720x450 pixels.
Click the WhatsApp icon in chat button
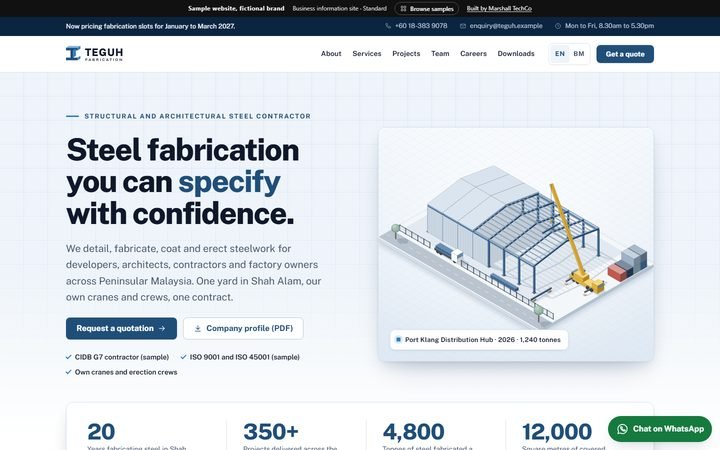pyautogui.click(x=622, y=429)
